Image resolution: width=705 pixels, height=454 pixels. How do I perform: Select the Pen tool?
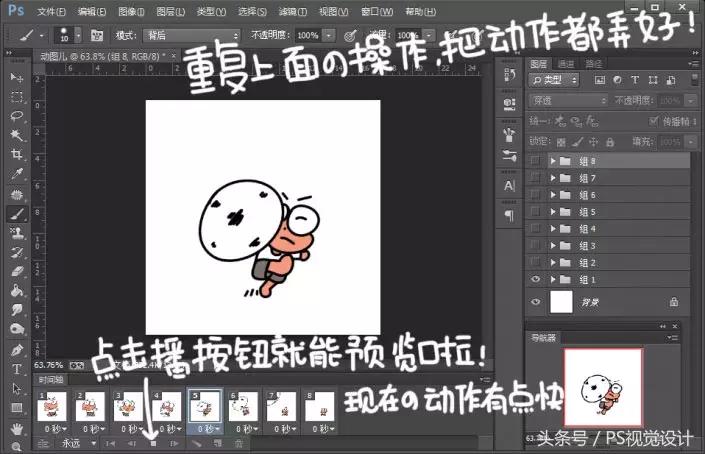point(17,350)
